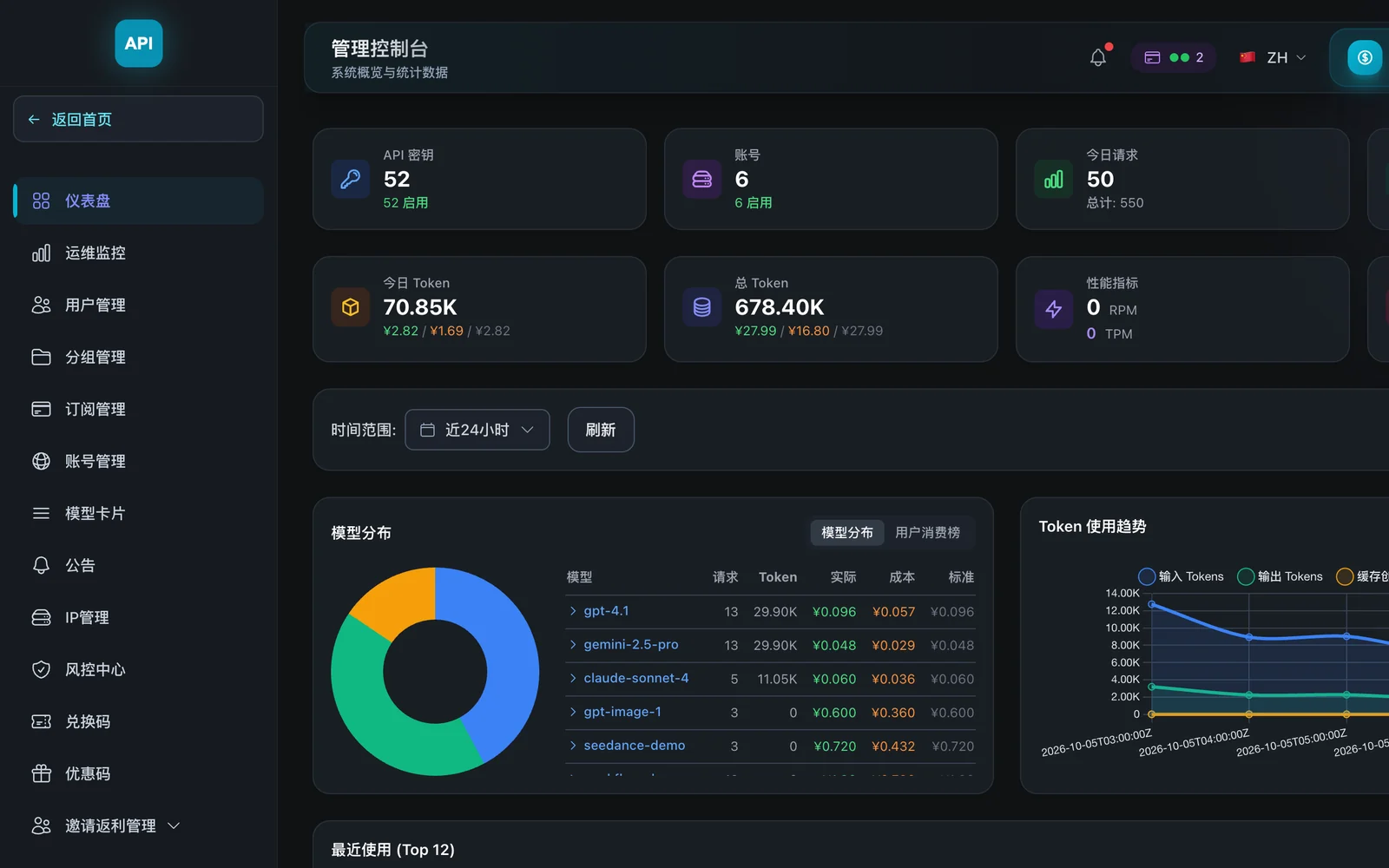The image size is (1389, 868).
Task: Click the API key card key icon
Action: coord(351,179)
